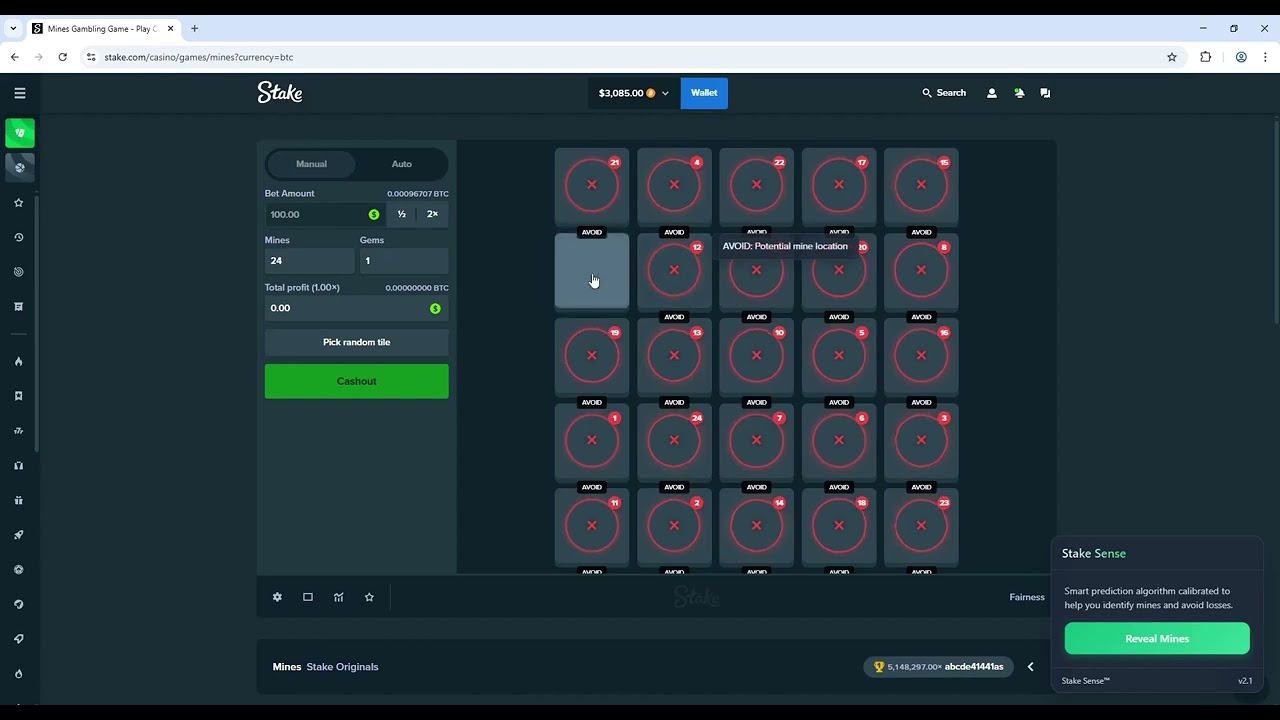Viewport: 1280px width, 720px height.
Task: Open the Fairness link
Action: (x=1027, y=597)
